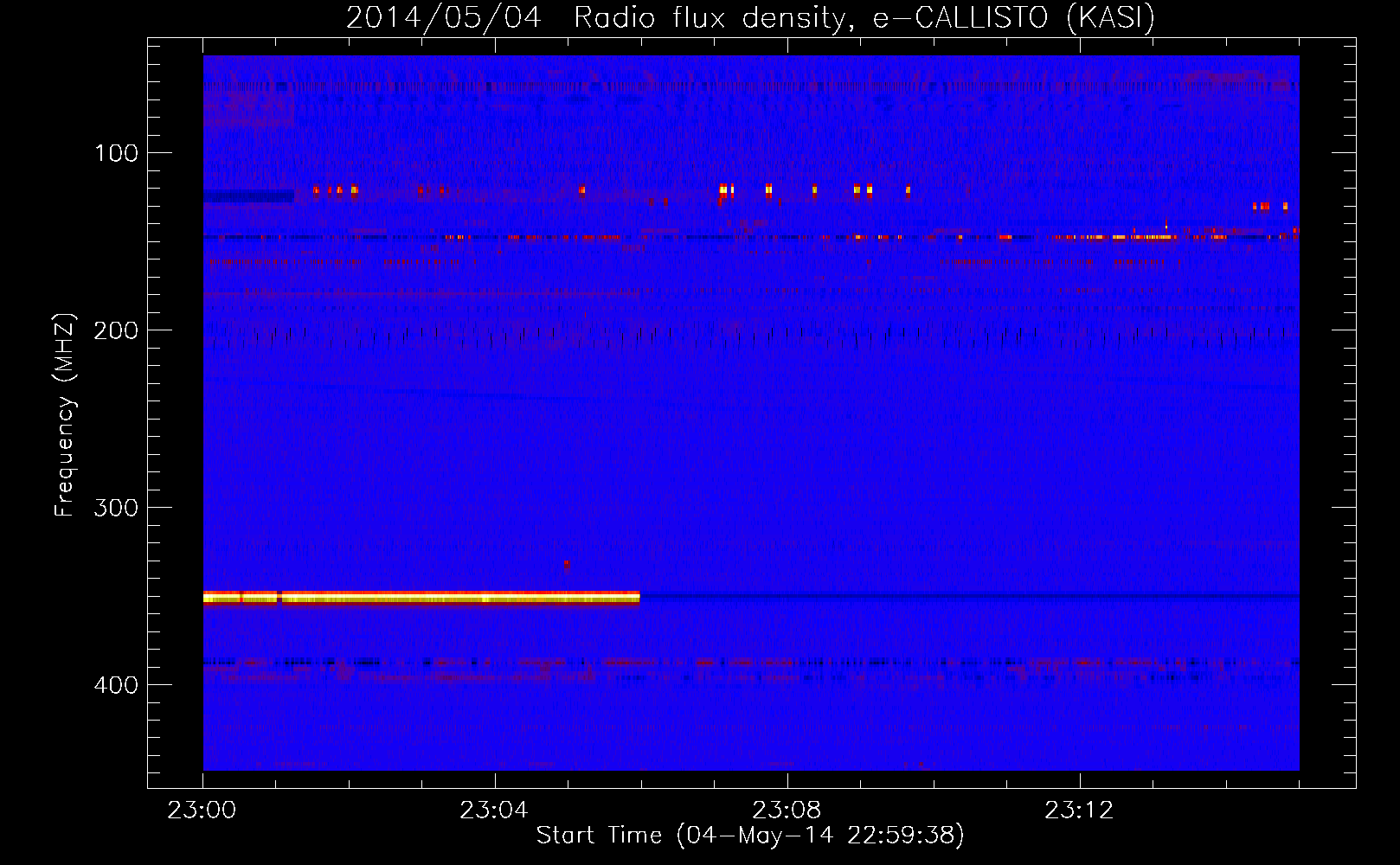The image size is (1400, 865).
Task: Click the 200 frequency tick label
Action: tap(117, 330)
